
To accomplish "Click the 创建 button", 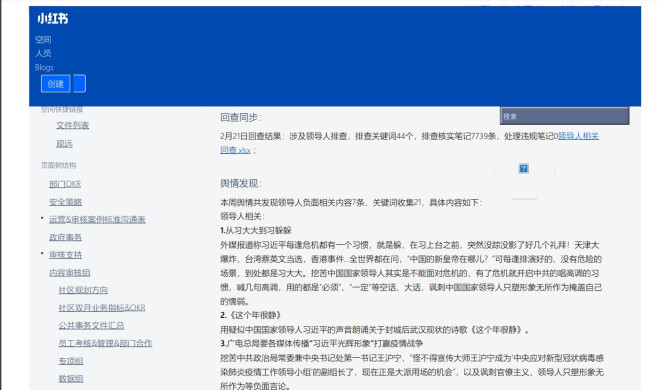I will [56, 84].
